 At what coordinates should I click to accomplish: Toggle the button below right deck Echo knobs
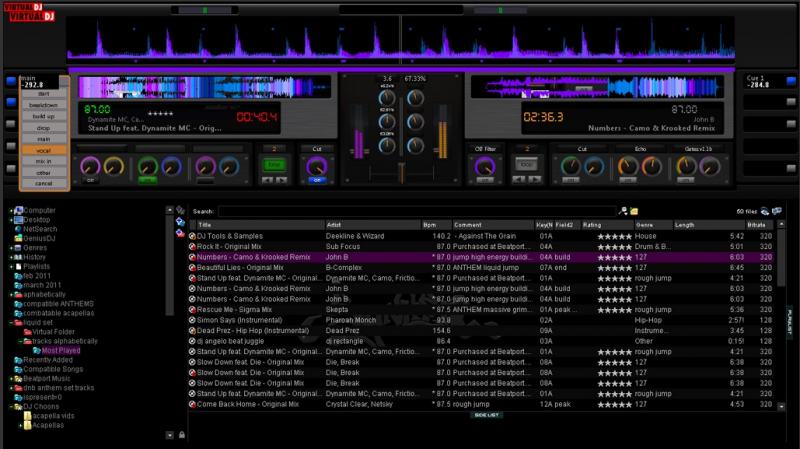point(627,180)
